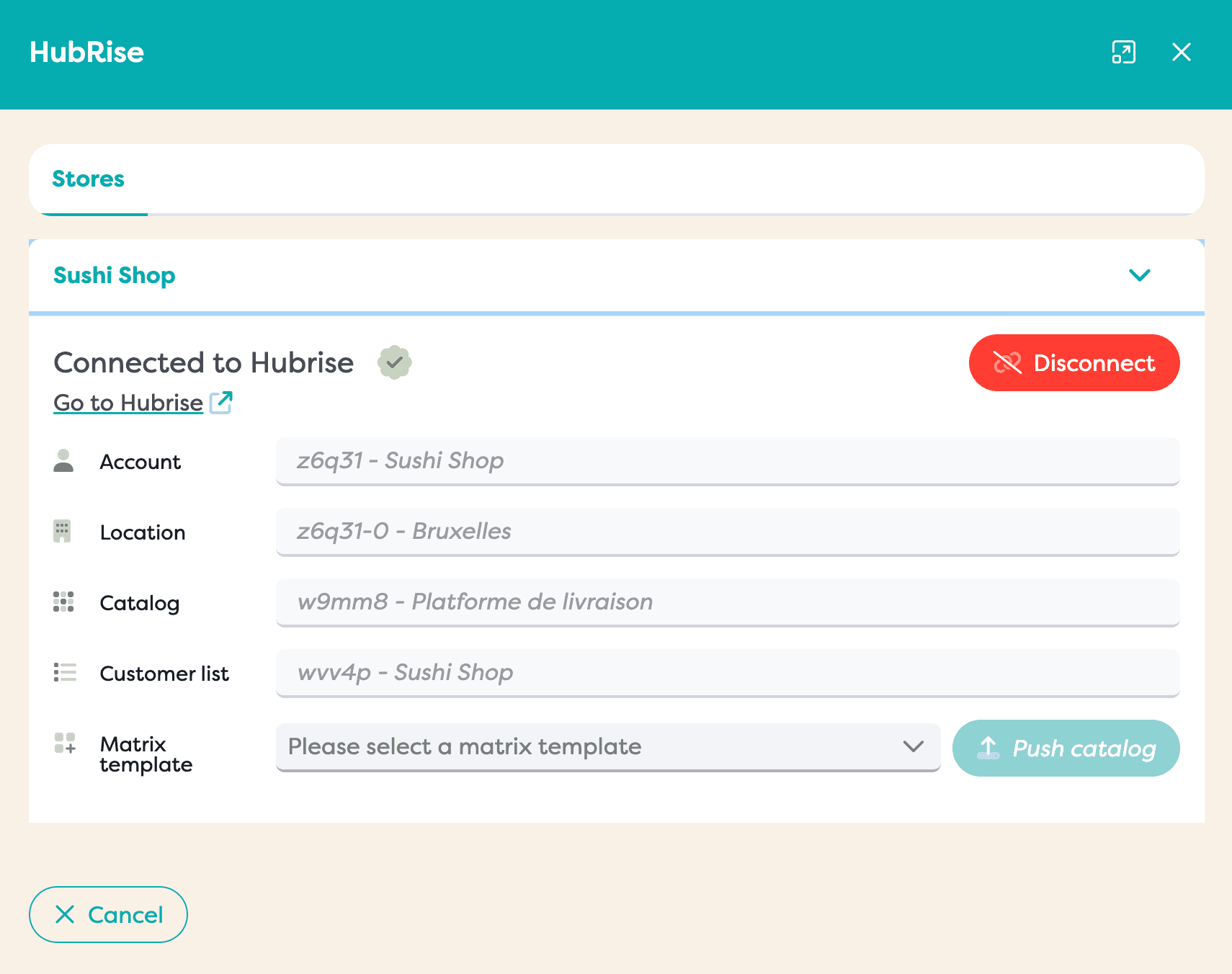Click the expand-window icon in the header
Screen dimensions: 1232x974
1123,53
